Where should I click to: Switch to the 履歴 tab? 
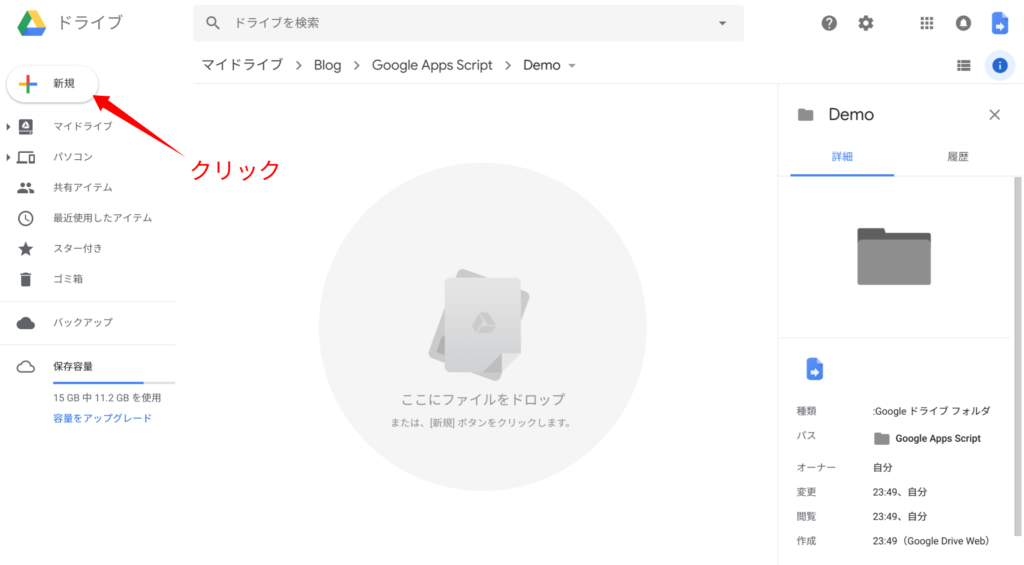(x=957, y=157)
